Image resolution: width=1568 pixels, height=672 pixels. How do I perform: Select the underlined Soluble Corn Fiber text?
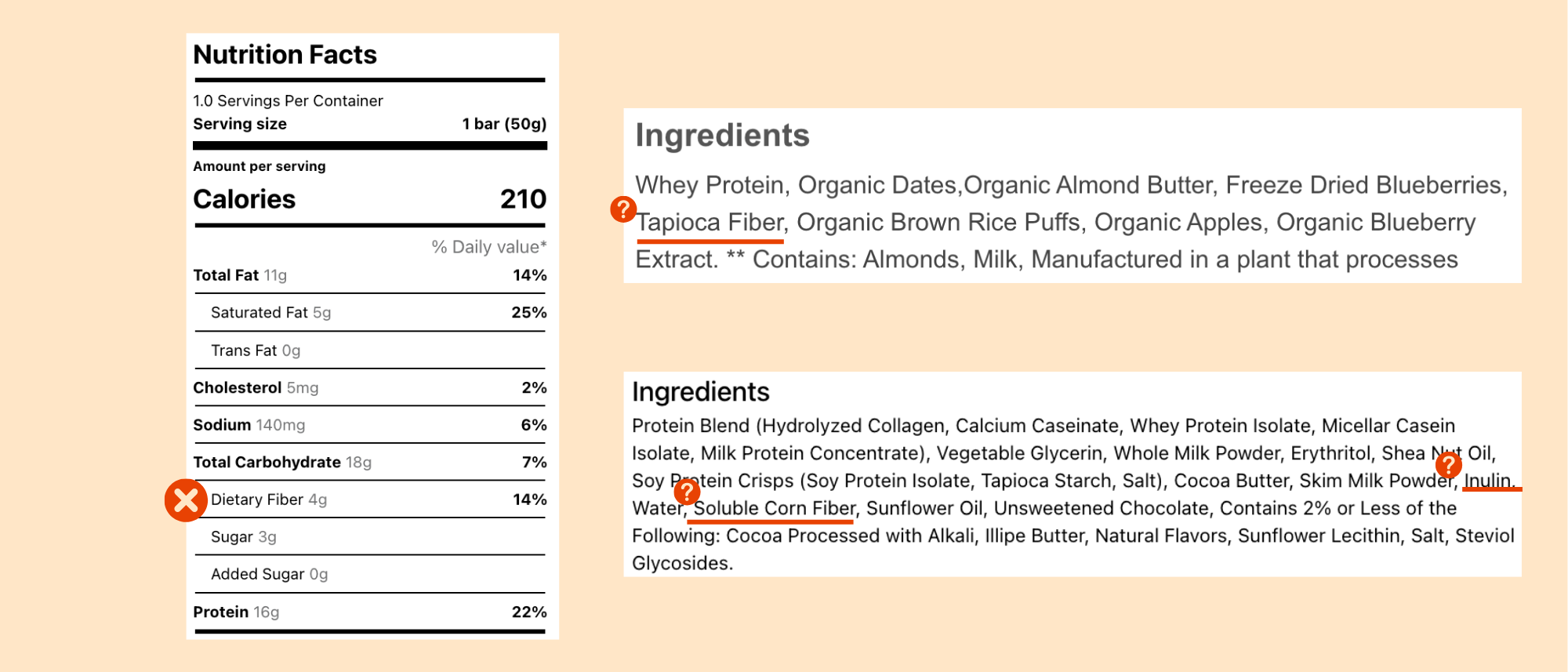[774, 508]
